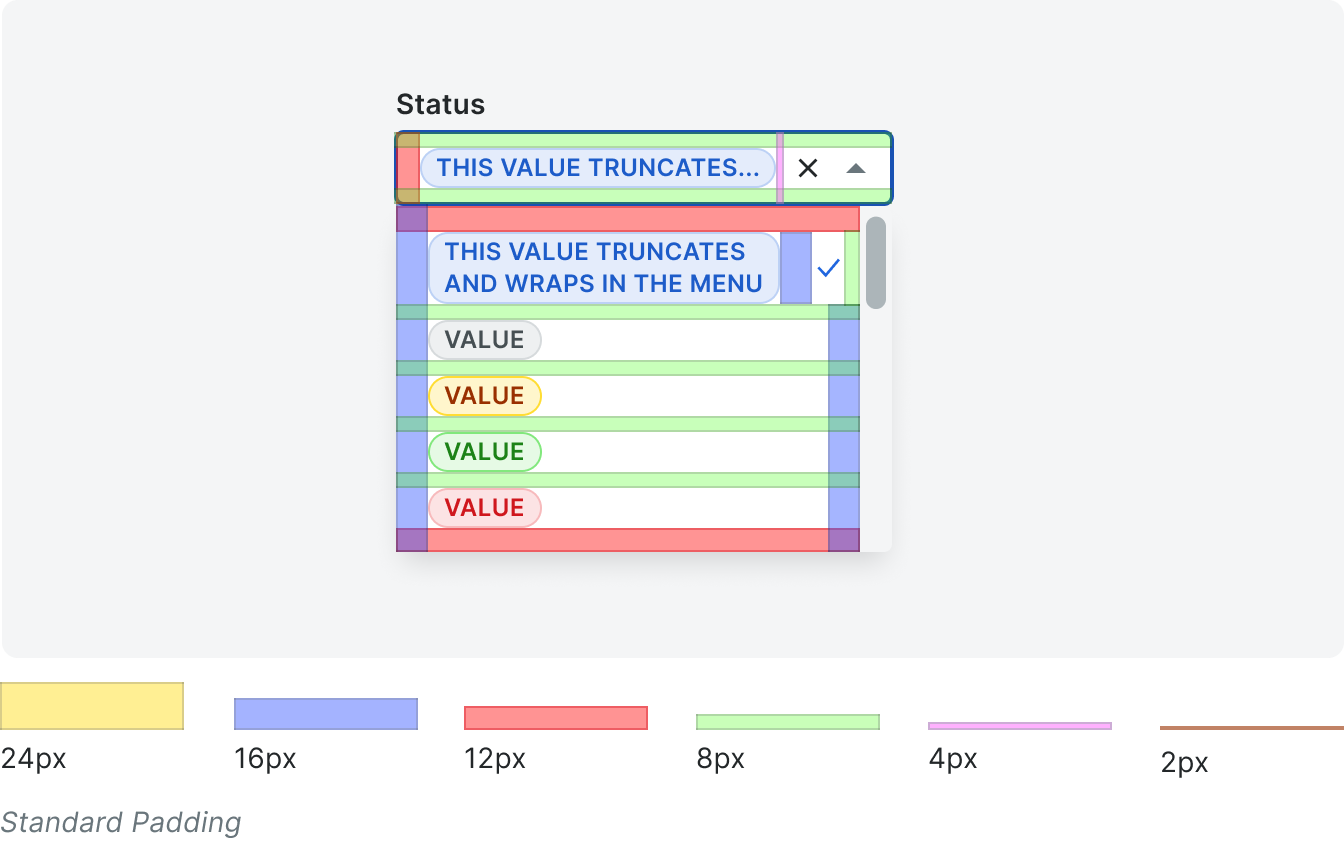
Task: Choose the gray VALUE option
Action: (485, 340)
